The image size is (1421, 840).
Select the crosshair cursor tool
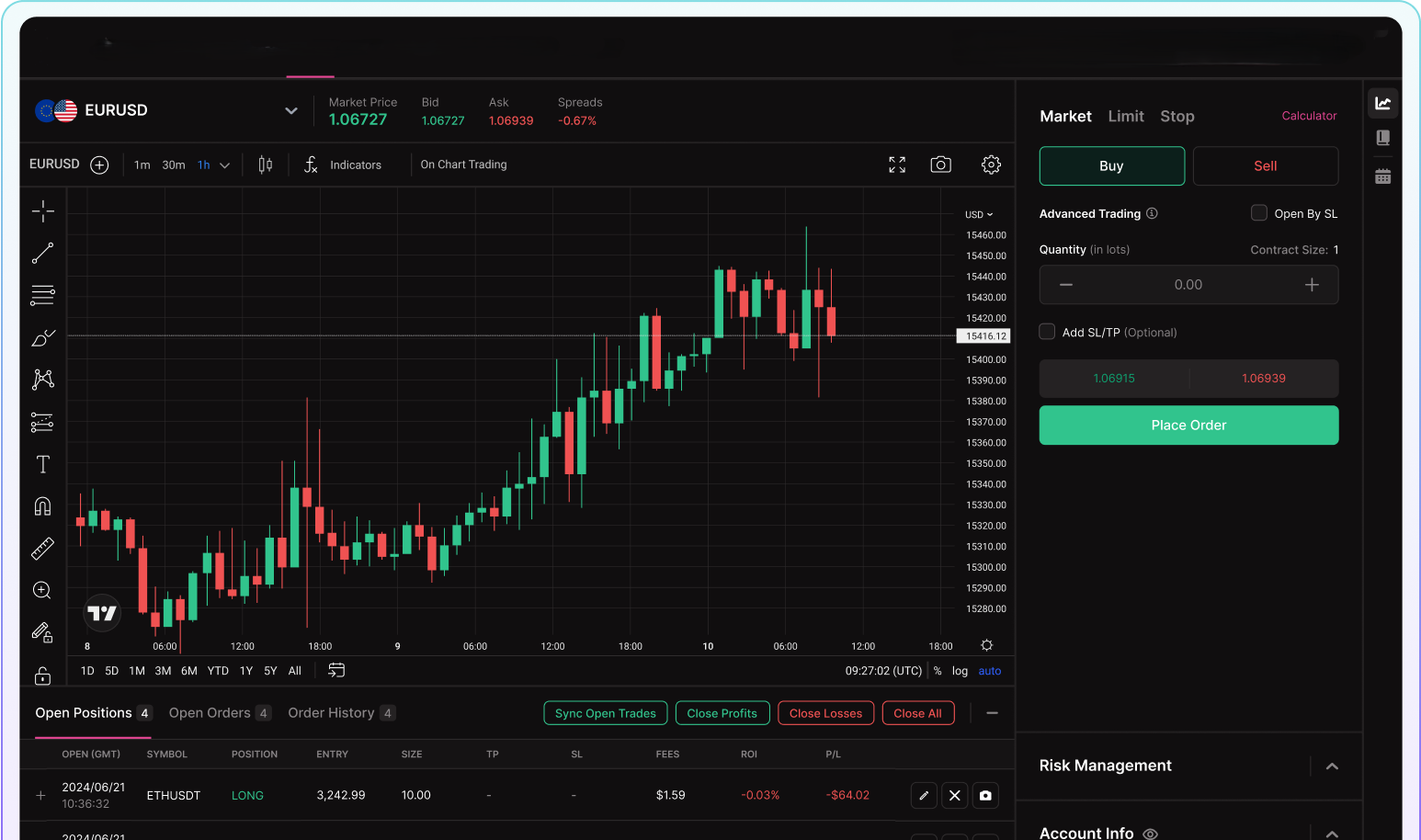pyautogui.click(x=42, y=210)
